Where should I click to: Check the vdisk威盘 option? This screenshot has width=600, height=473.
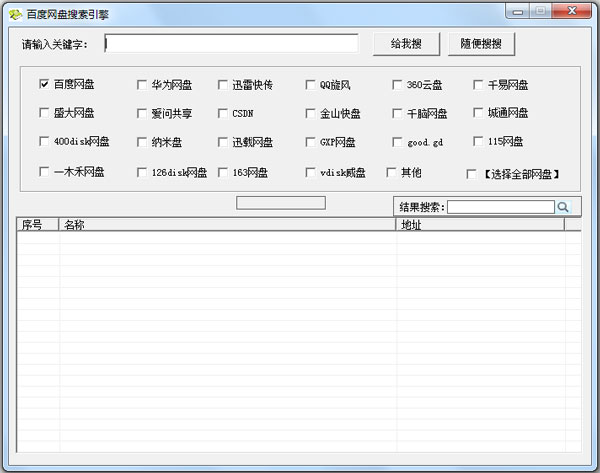click(x=310, y=173)
